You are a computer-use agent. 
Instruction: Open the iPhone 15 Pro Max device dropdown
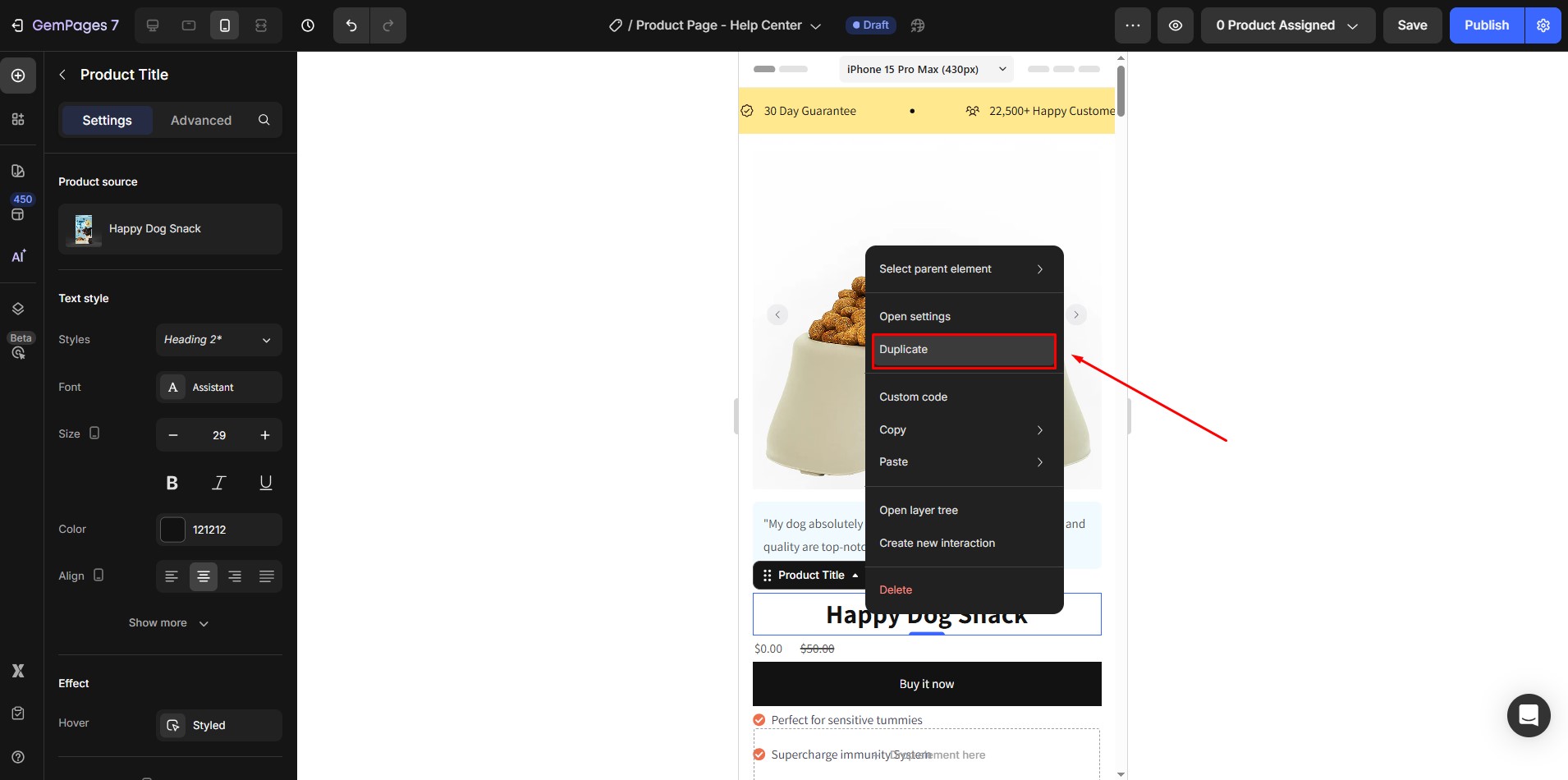point(925,69)
